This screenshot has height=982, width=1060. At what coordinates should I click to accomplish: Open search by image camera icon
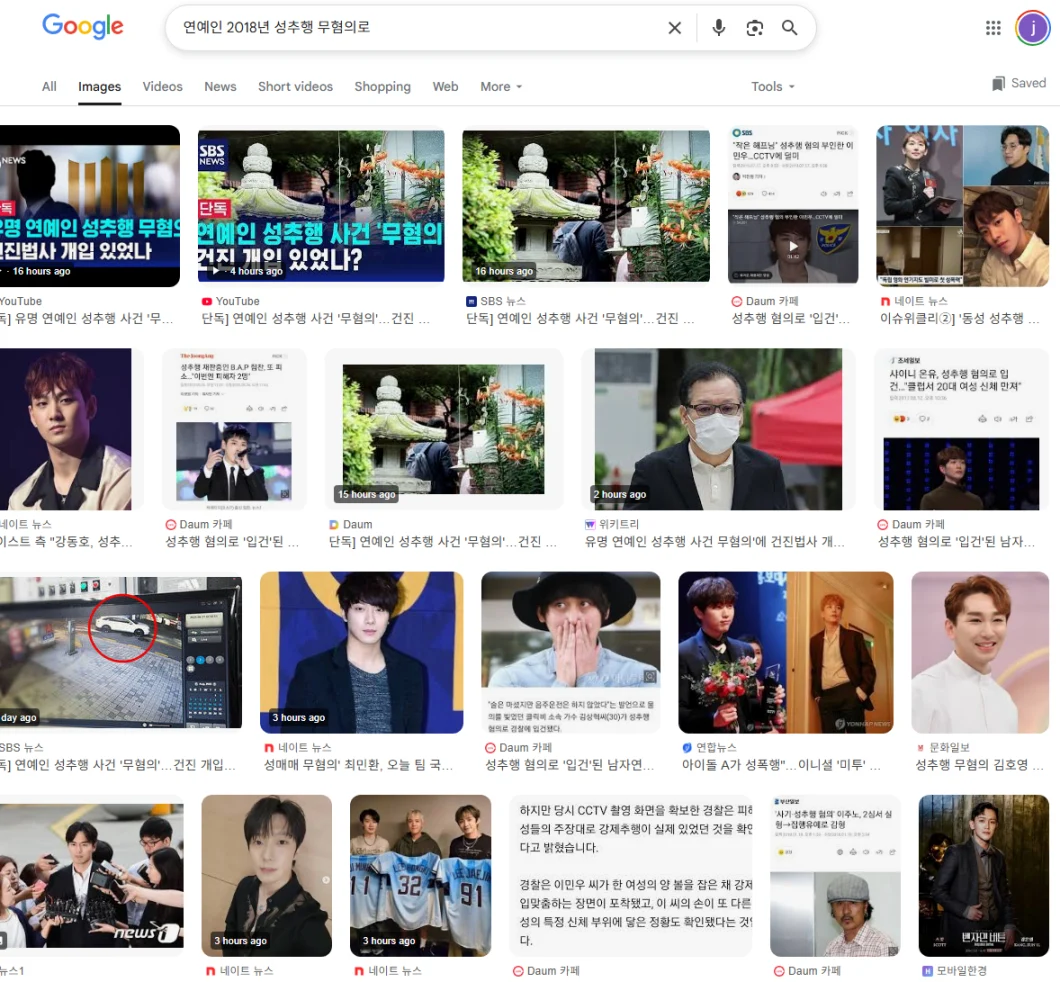click(754, 28)
